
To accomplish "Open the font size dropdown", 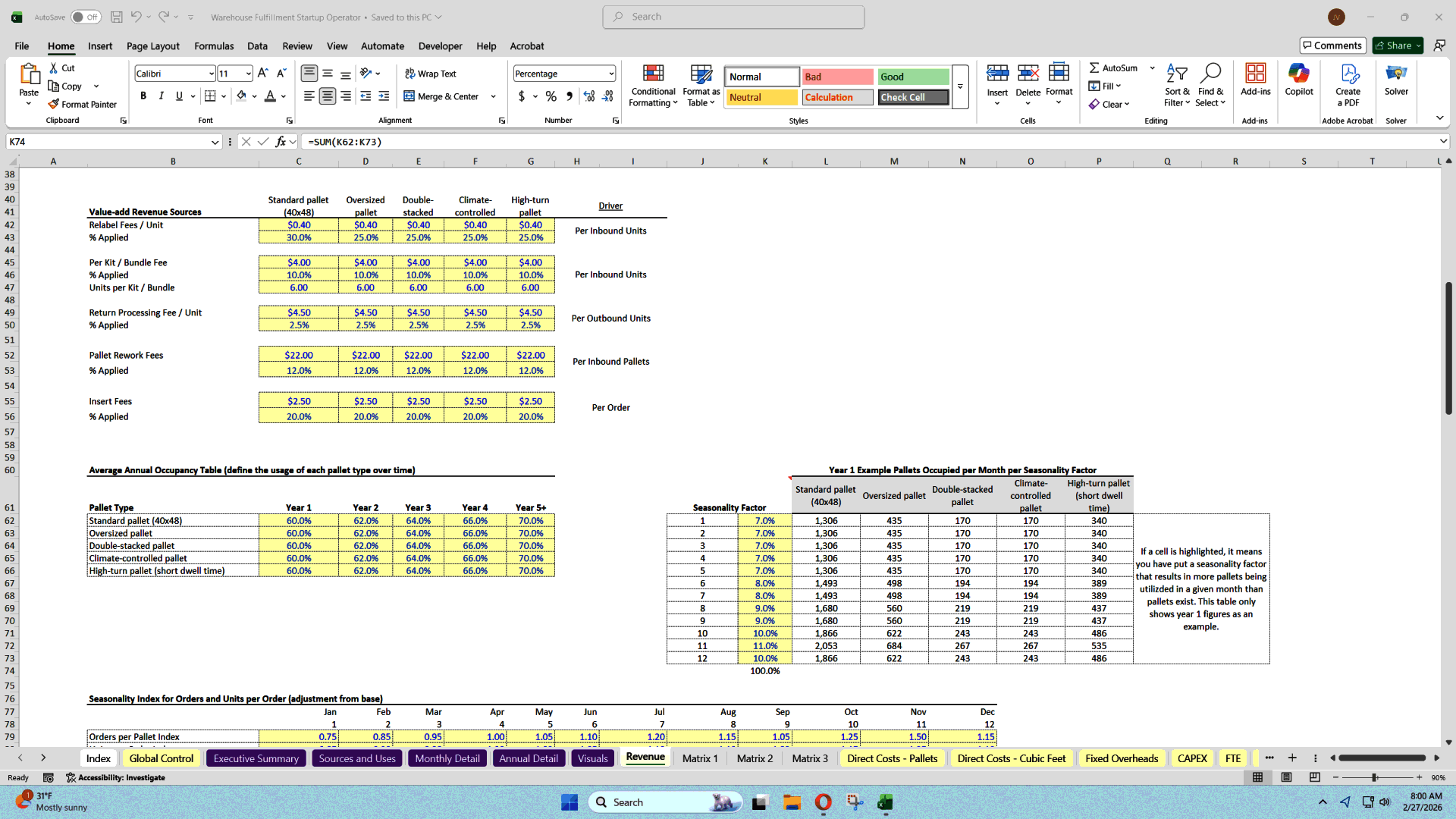I will (x=246, y=73).
